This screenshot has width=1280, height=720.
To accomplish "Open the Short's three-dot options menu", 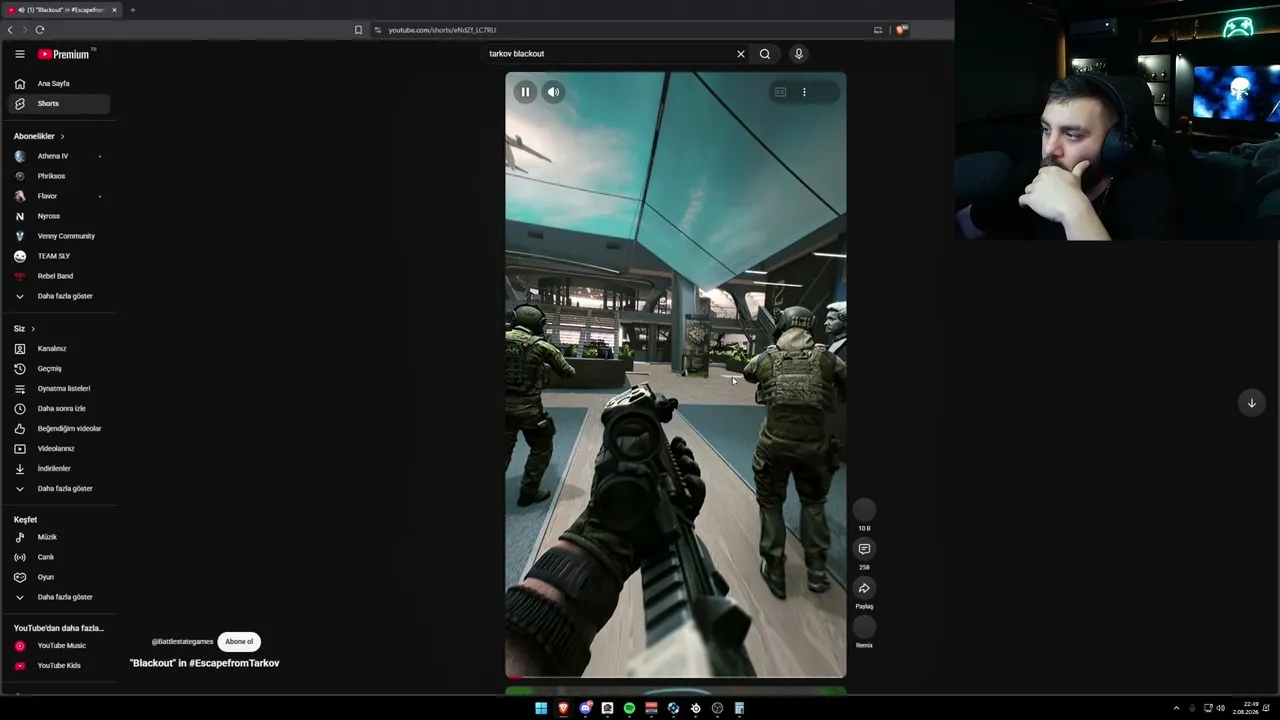I will 804,92.
